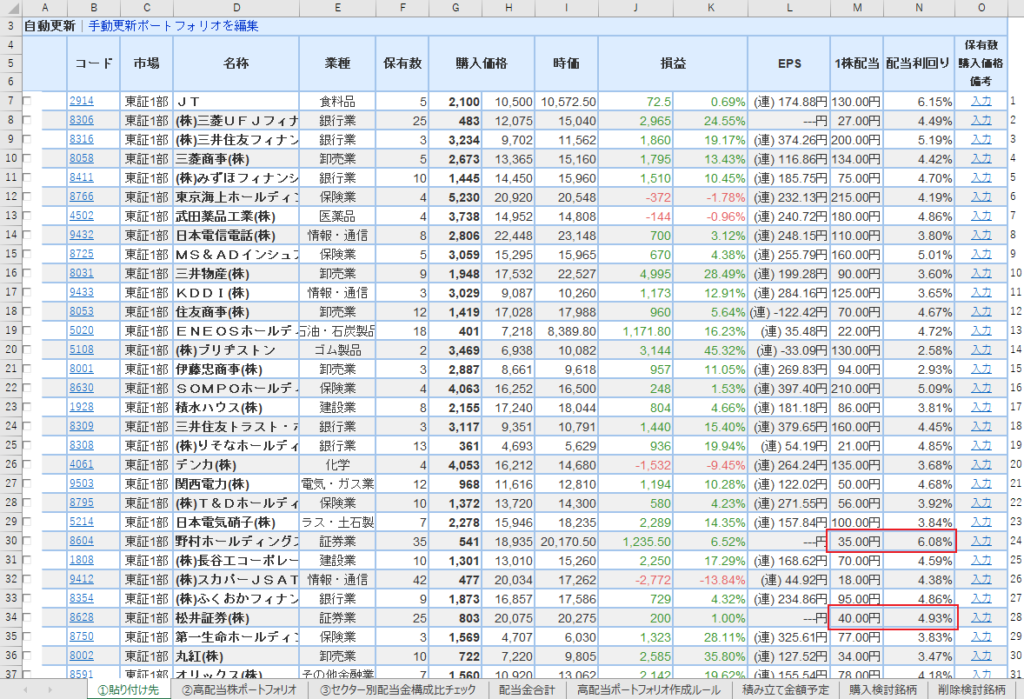Open stock code link 2914
The image size is (1024, 699).
coord(82,101)
